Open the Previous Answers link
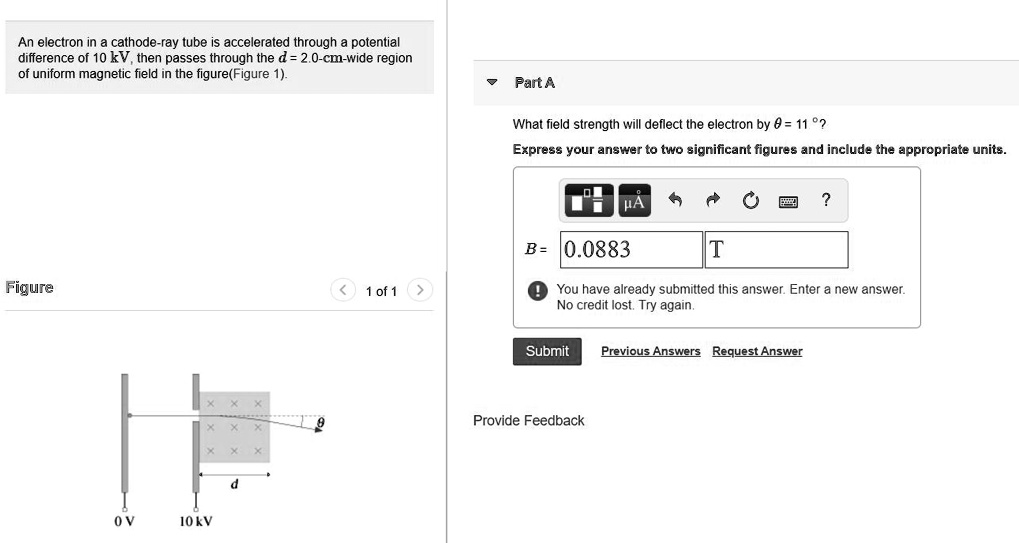This screenshot has width=1019, height=543. pos(651,351)
